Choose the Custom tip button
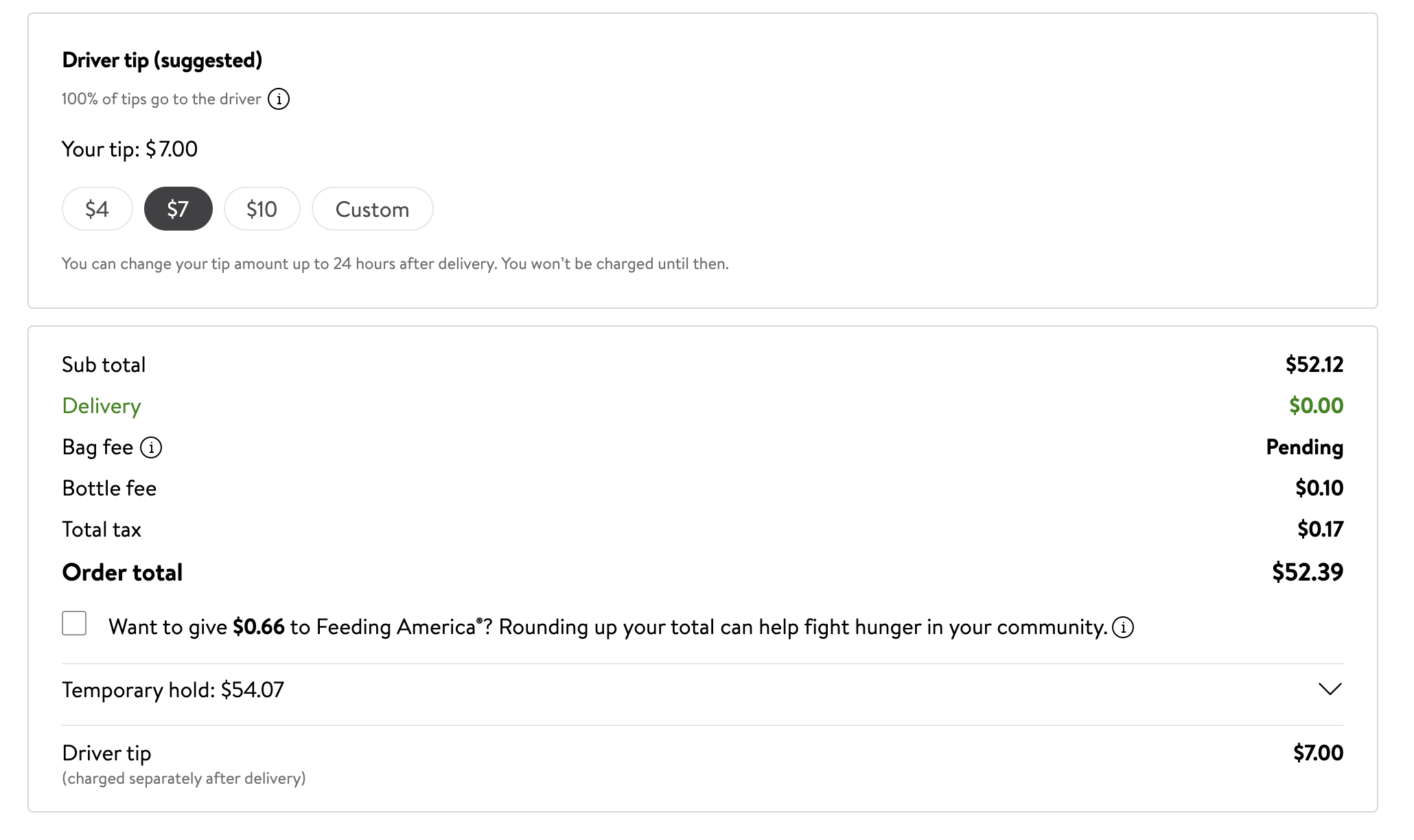The image size is (1414, 840). pos(373,209)
